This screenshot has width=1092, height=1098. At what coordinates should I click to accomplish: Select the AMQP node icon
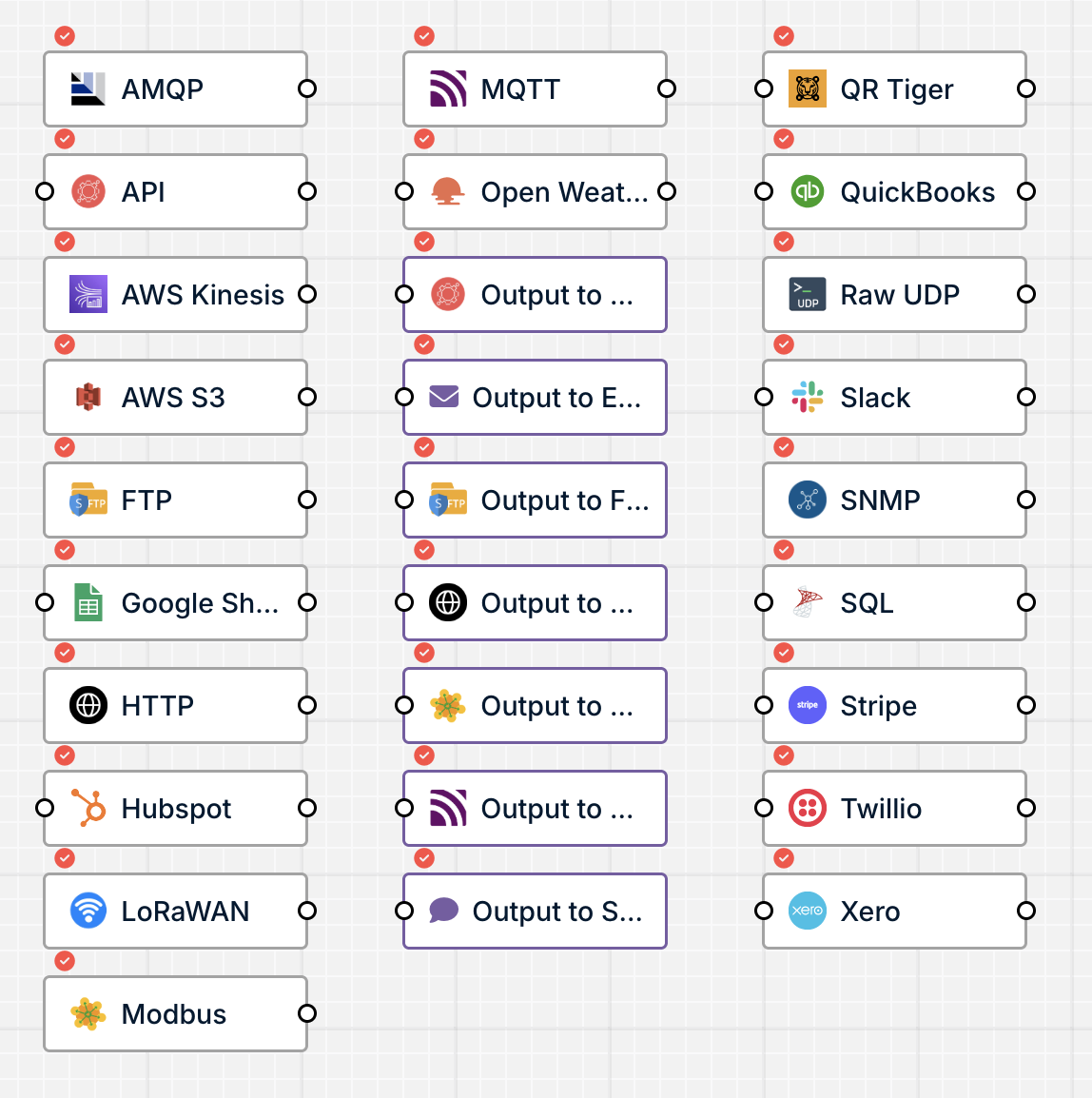point(87,88)
